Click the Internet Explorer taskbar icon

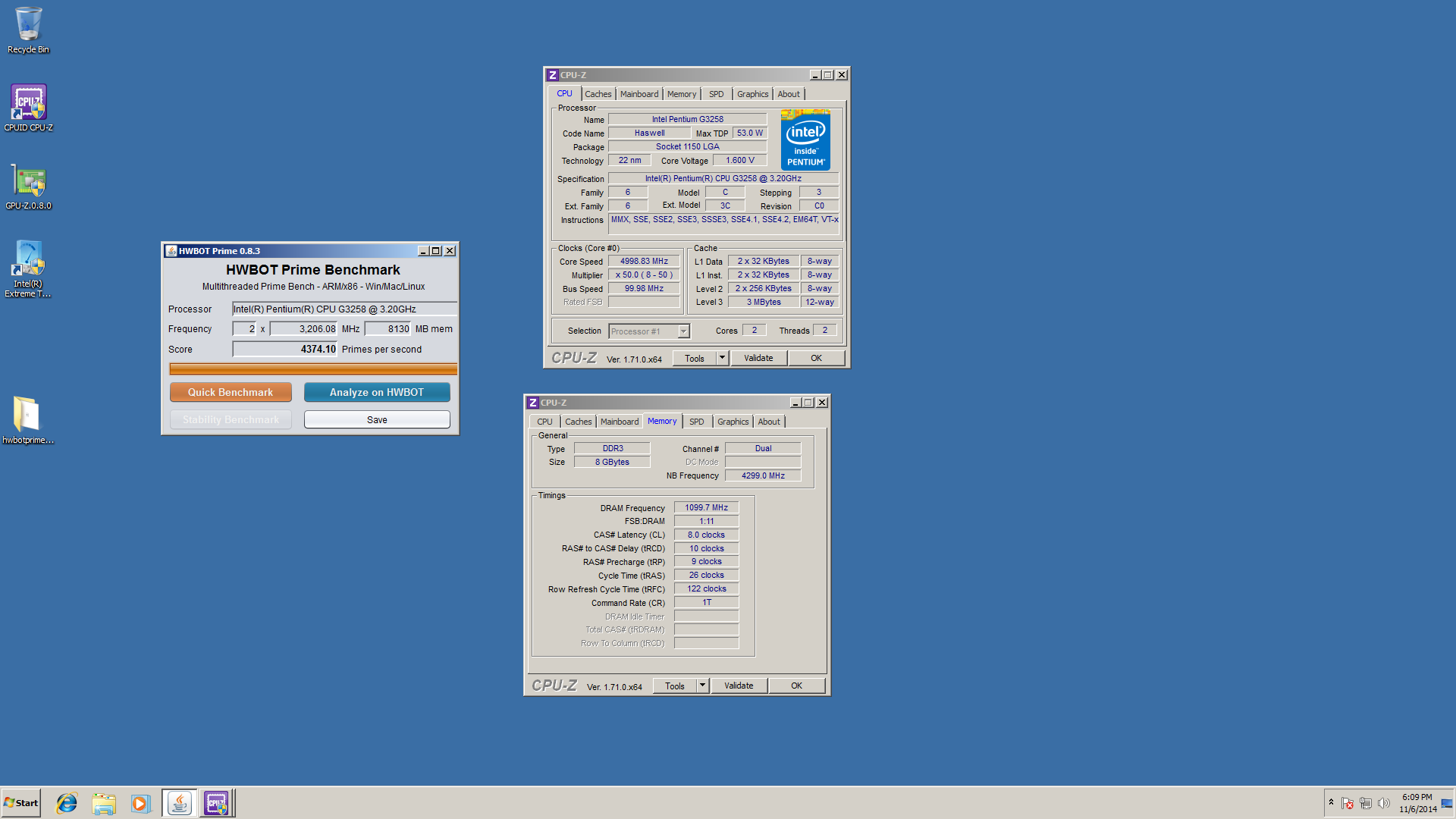pyautogui.click(x=67, y=803)
